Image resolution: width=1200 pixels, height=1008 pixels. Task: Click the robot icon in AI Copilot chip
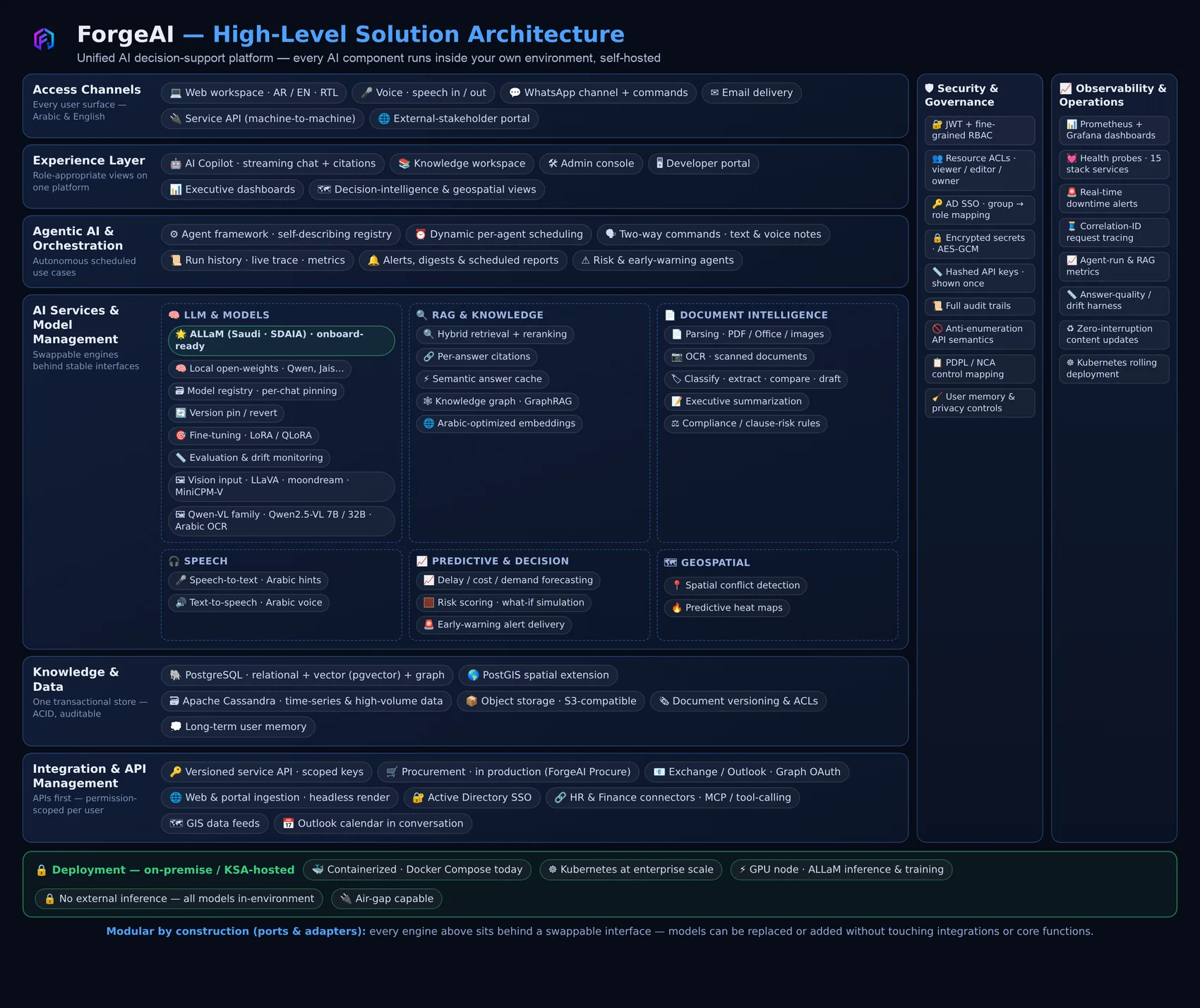pos(176,164)
